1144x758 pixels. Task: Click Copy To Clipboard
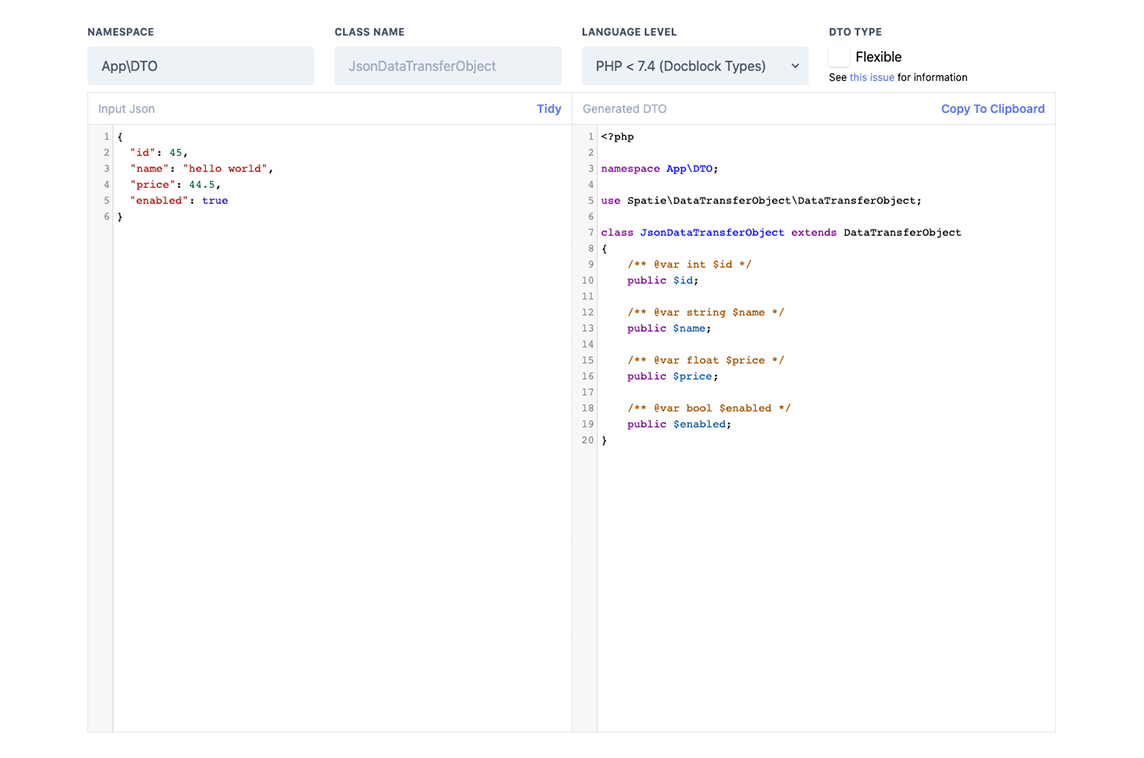pyautogui.click(x=992, y=108)
